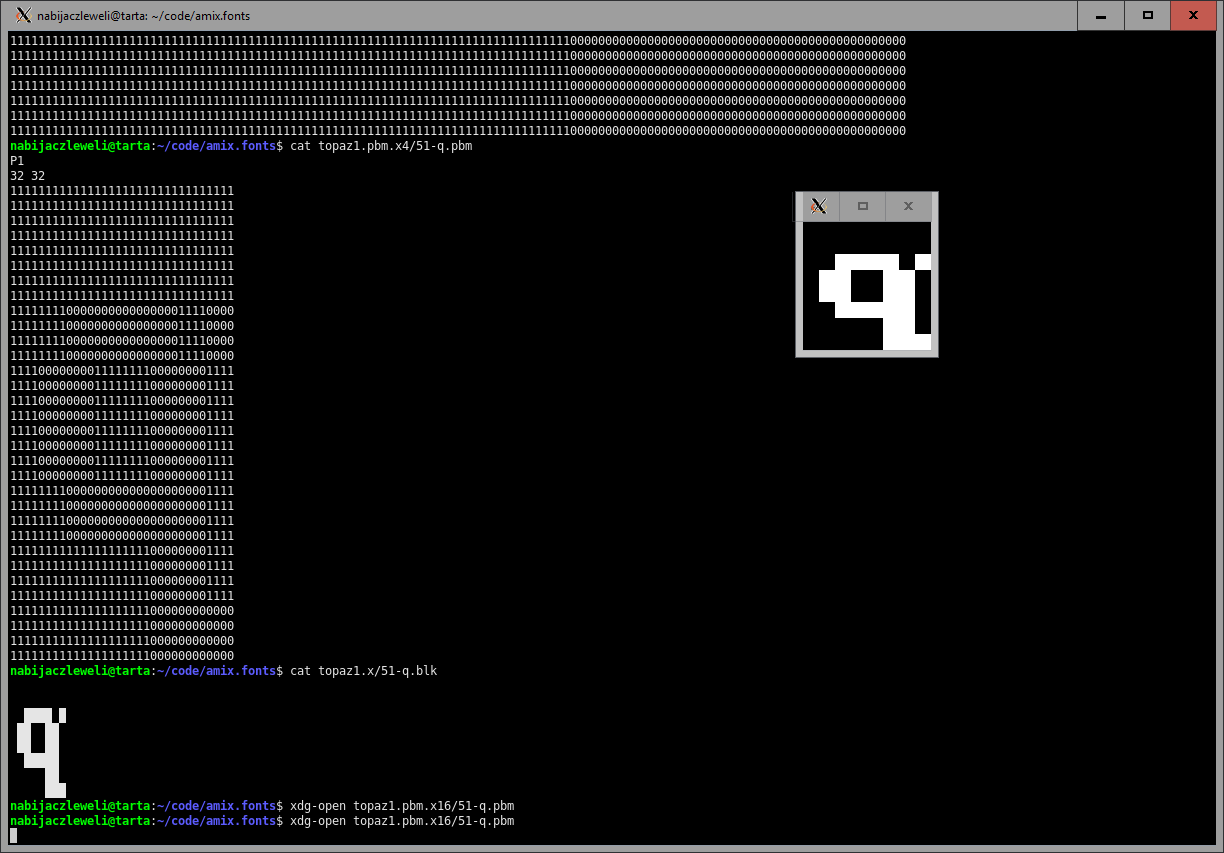
Task: Close the amix.fonts terminal window
Action: click(1194, 15)
